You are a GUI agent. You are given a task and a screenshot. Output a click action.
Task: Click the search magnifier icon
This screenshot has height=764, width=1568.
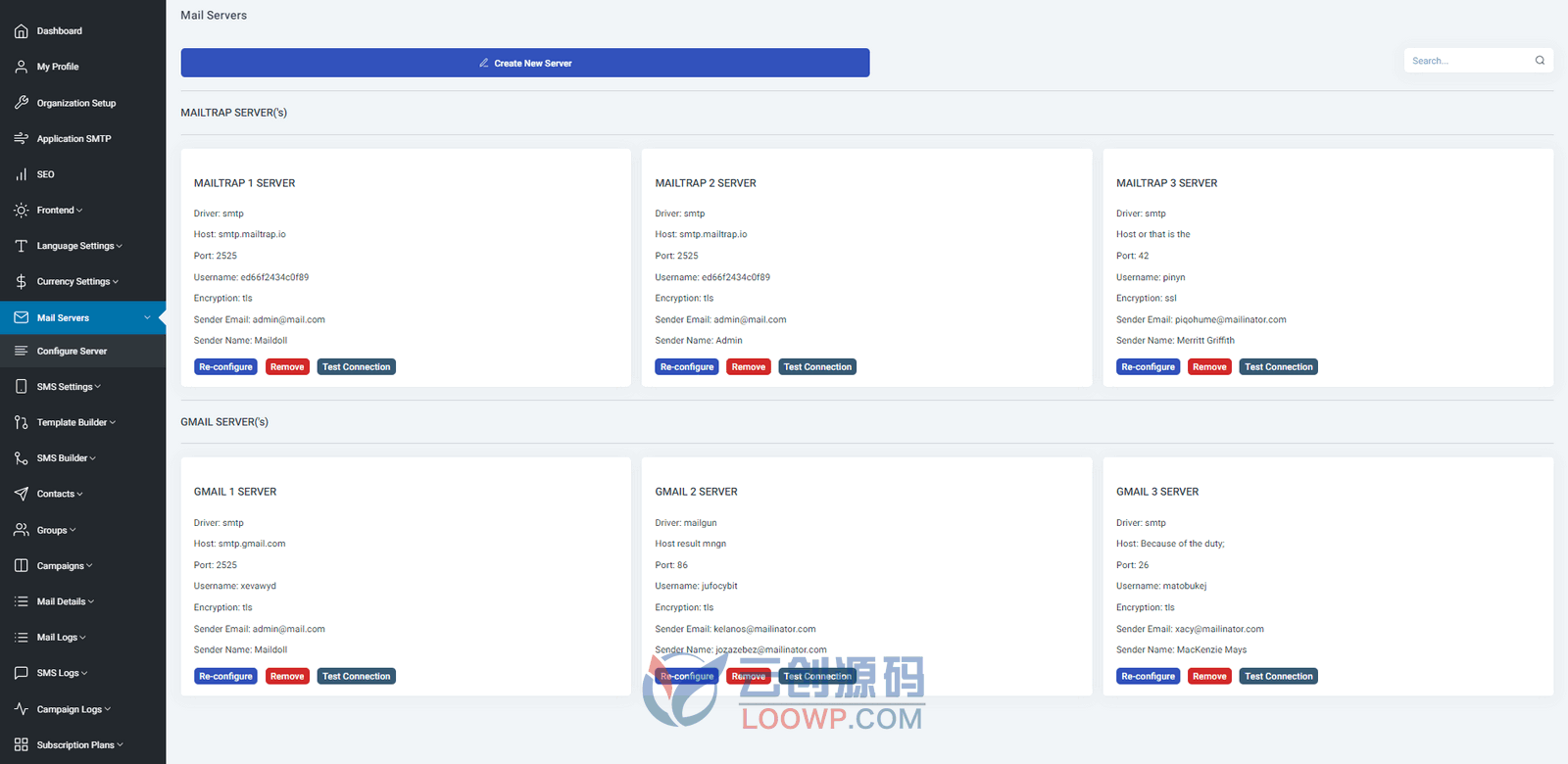(1540, 61)
